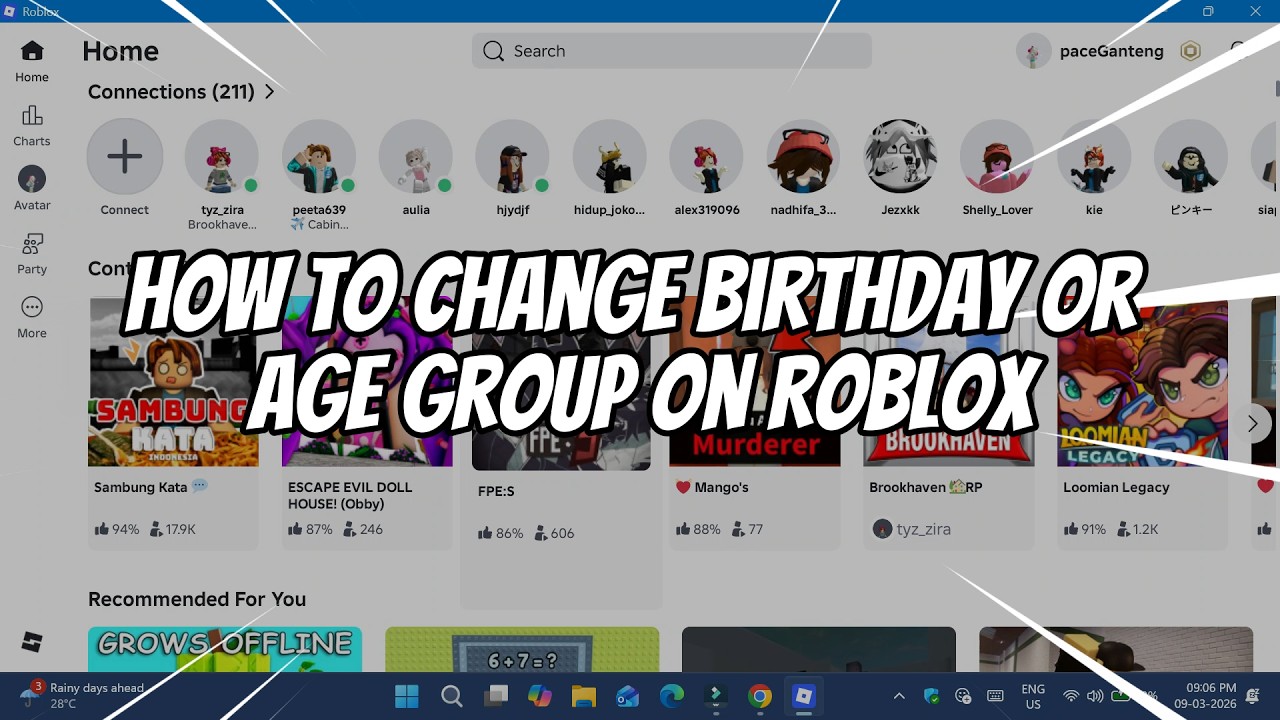Open the Windows Start menu
1280x720 pixels.
pyautogui.click(x=407, y=696)
